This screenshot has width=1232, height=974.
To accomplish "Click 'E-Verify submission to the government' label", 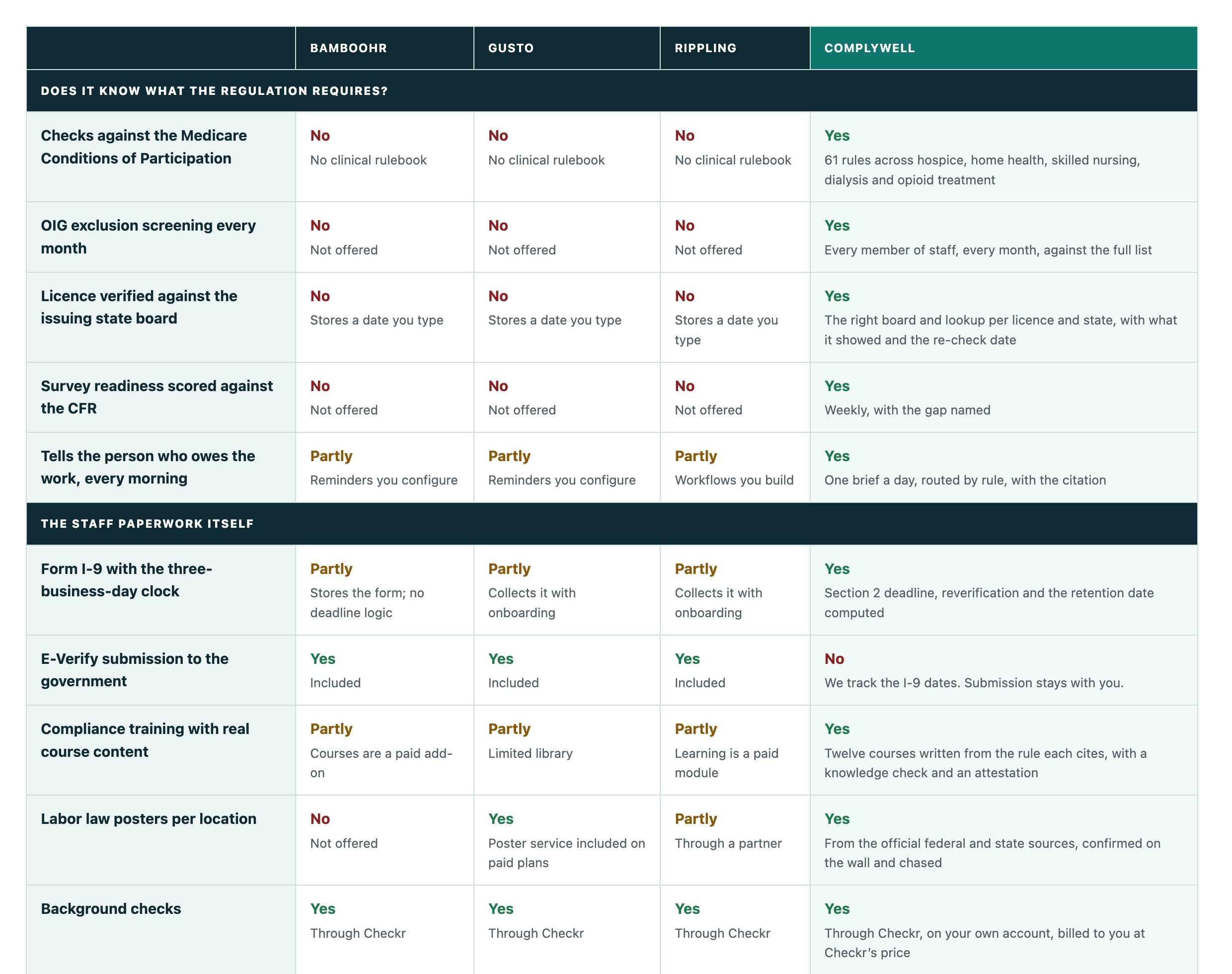I will pyautogui.click(x=135, y=669).
